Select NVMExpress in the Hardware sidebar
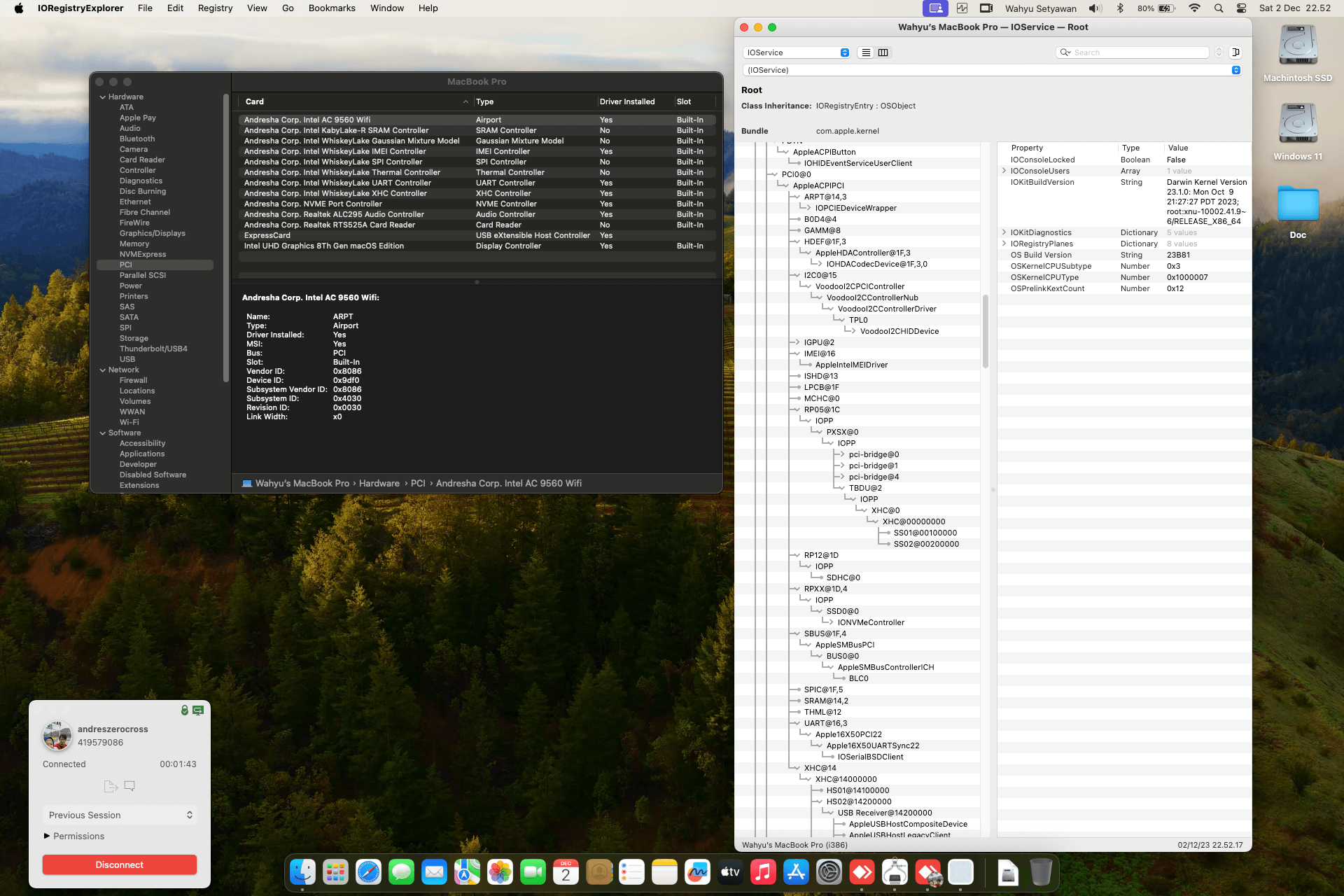The image size is (1344, 896). coord(143,254)
